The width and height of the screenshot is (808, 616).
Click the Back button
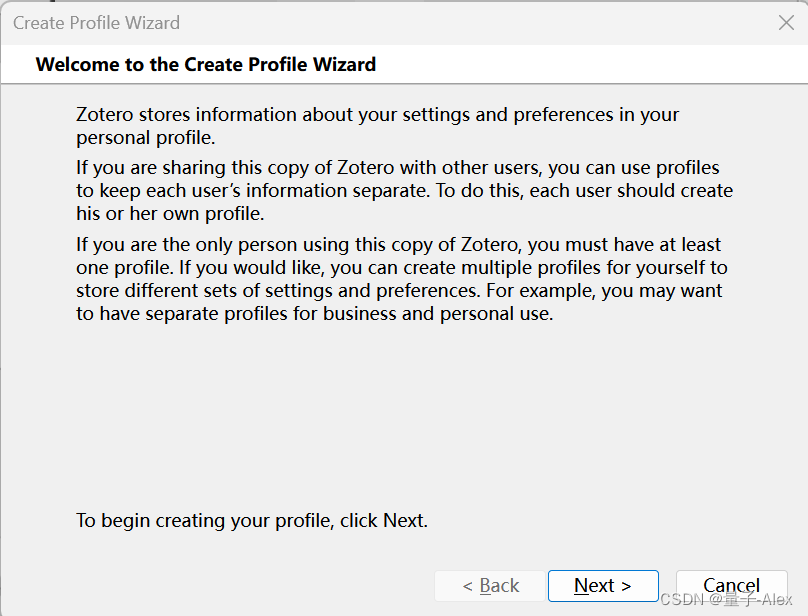pyautogui.click(x=490, y=586)
